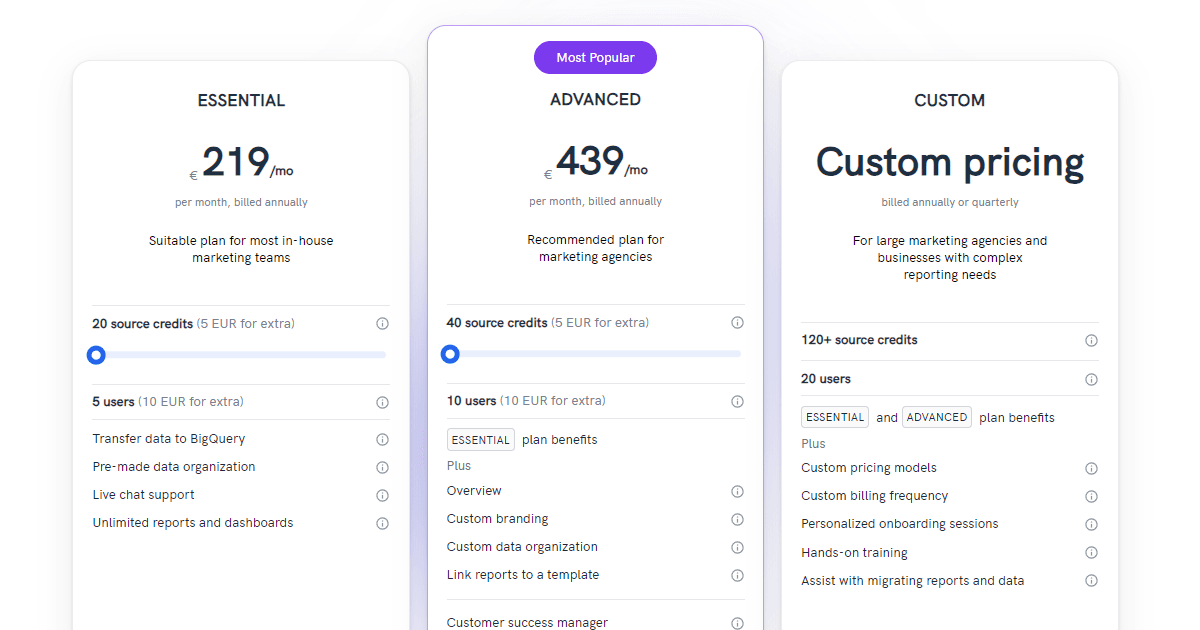
Task: Click 'Recommended plan for marketing agencies' description
Action: (596, 248)
